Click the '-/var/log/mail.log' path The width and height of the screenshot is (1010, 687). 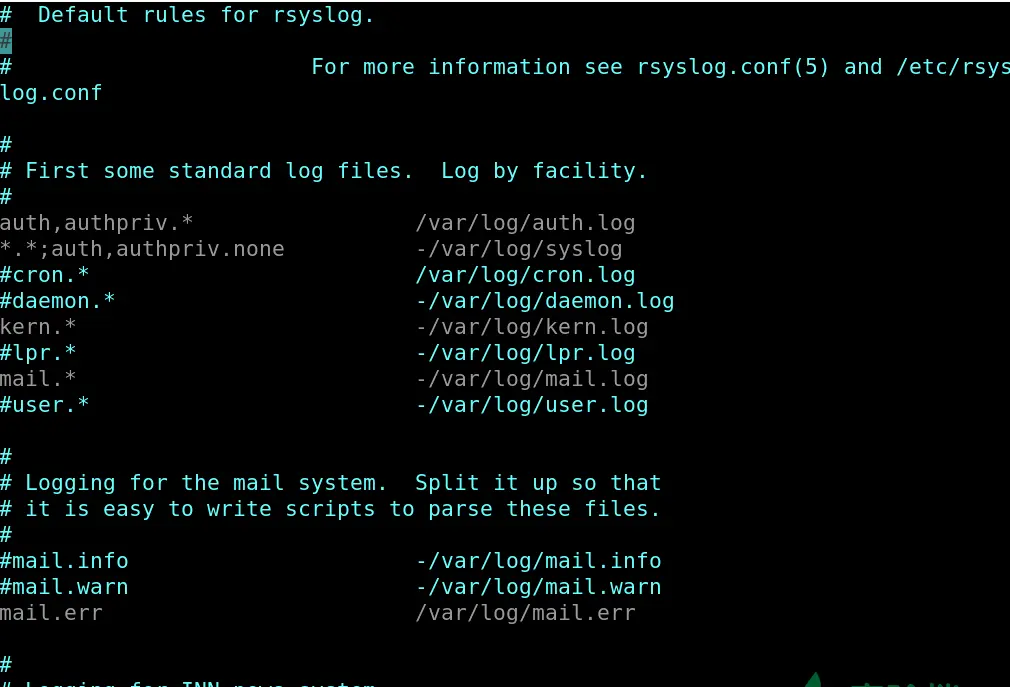tap(531, 379)
